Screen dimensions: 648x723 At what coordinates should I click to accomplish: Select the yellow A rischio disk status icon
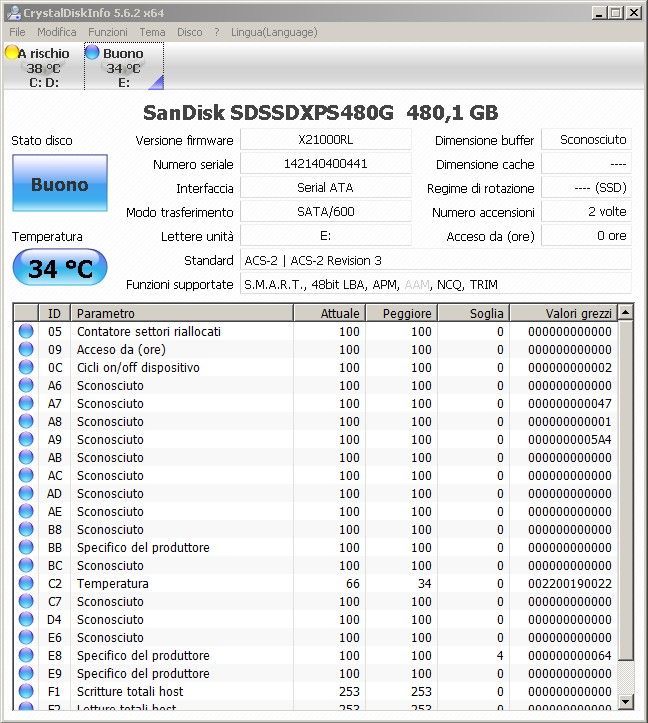12,52
